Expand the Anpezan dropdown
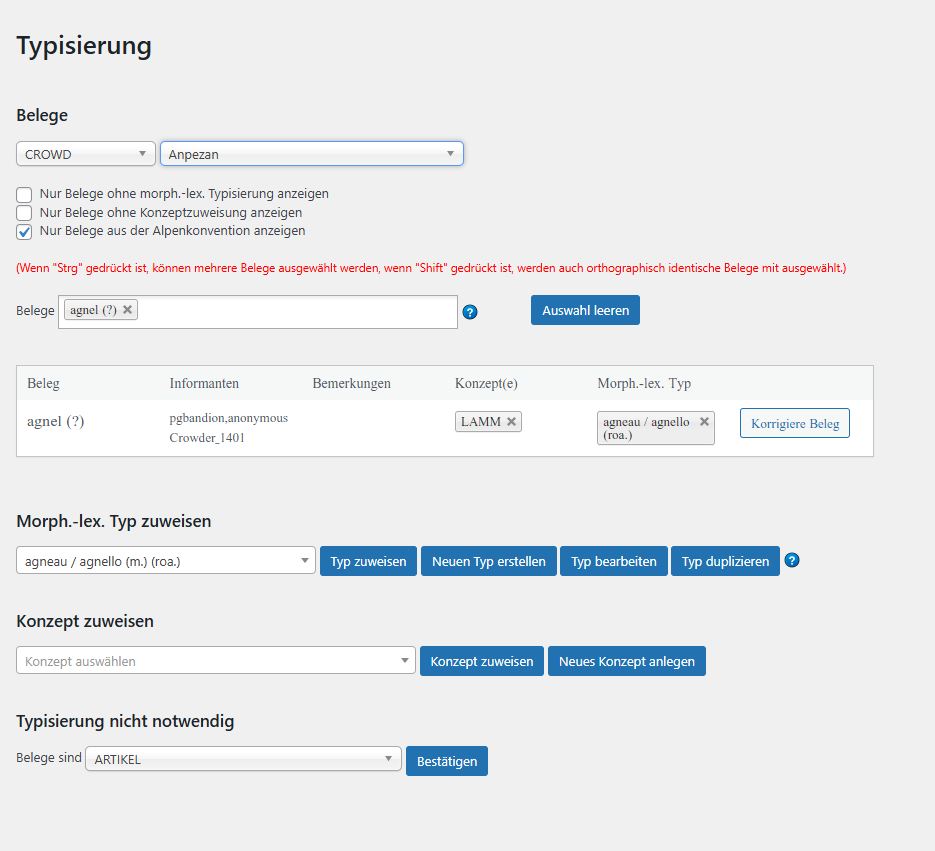This screenshot has height=851, width=935. point(311,154)
